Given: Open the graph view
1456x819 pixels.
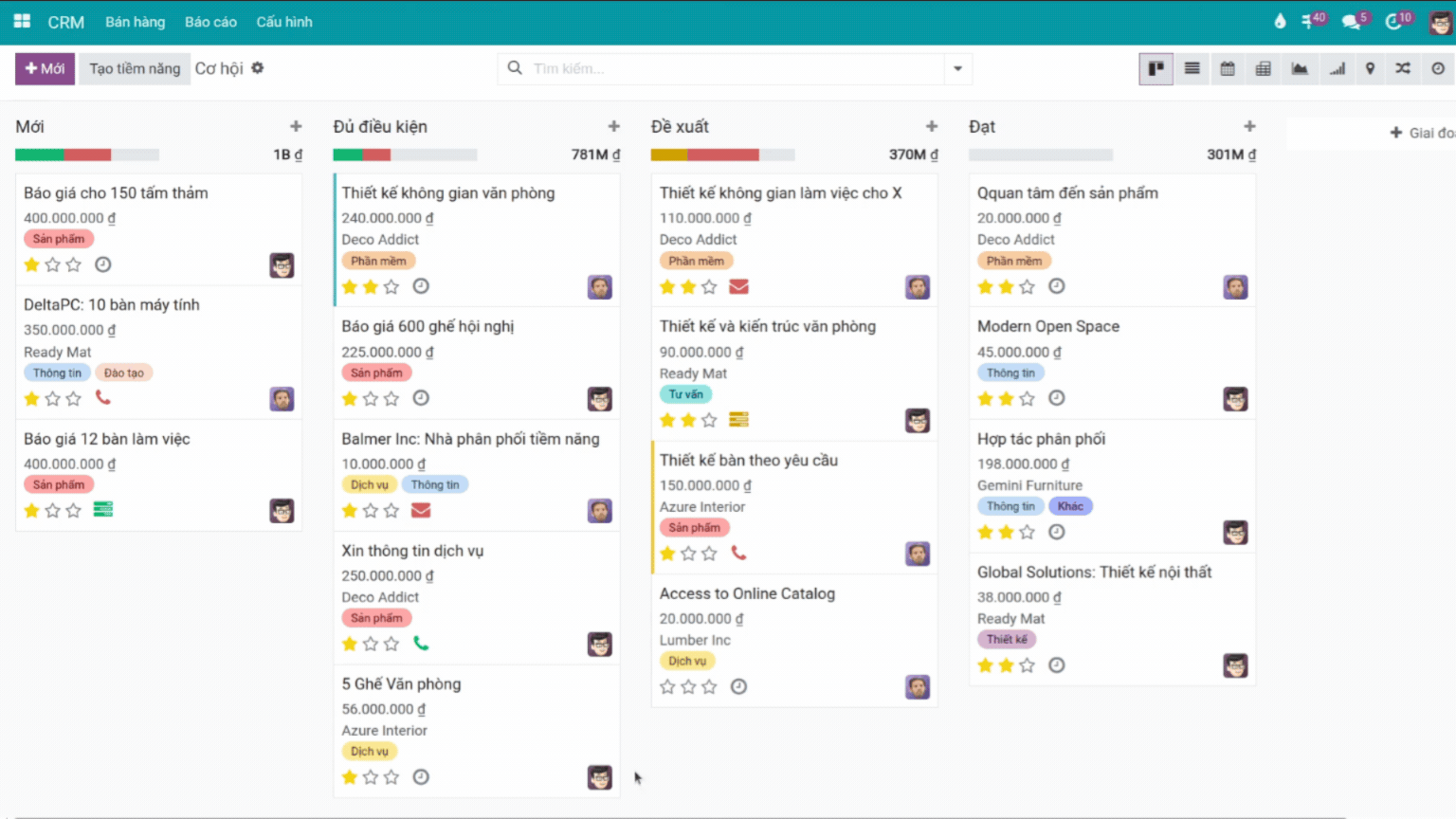Looking at the screenshot, I should tap(1299, 68).
